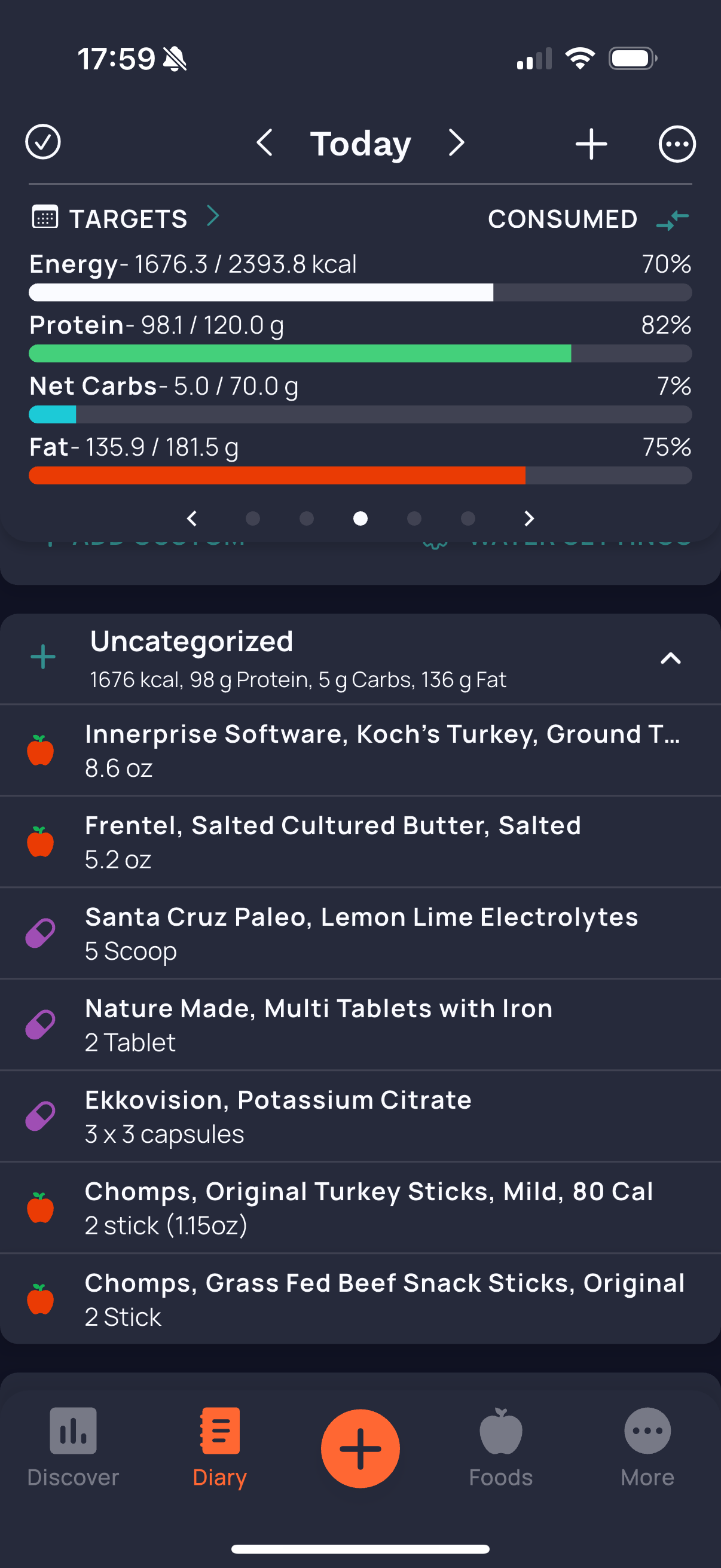Toggle the Consumed swap arrows icon
This screenshot has height=1568, width=721.
(673, 219)
